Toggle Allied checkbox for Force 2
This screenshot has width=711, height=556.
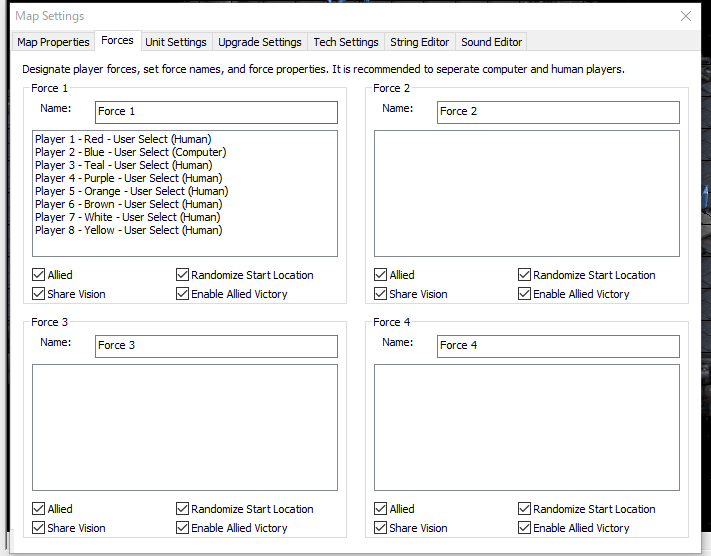click(x=380, y=275)
